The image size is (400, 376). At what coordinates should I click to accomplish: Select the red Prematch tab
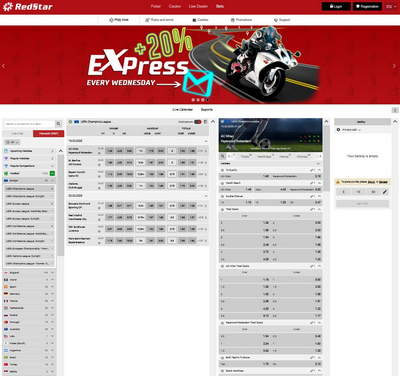(x=48, y=134)
